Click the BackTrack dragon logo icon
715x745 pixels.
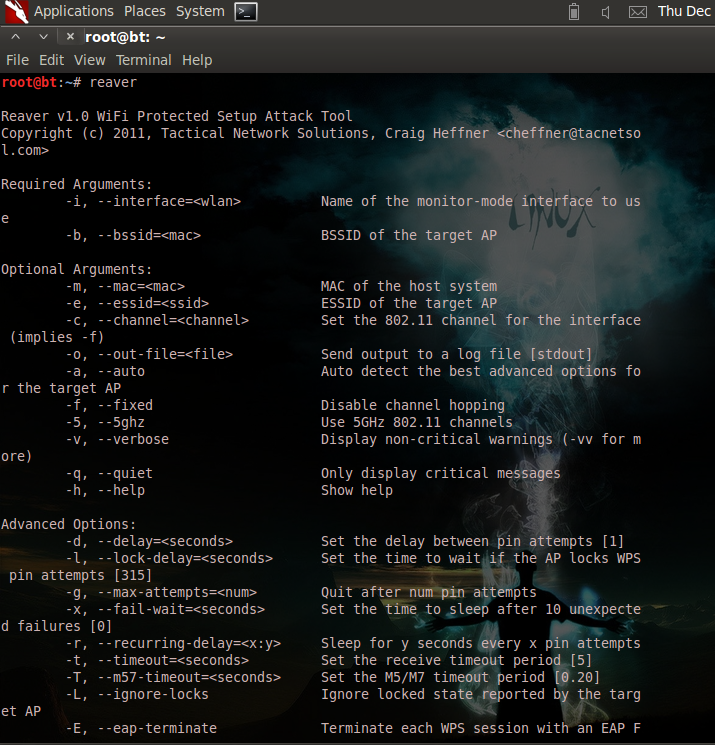16,11
